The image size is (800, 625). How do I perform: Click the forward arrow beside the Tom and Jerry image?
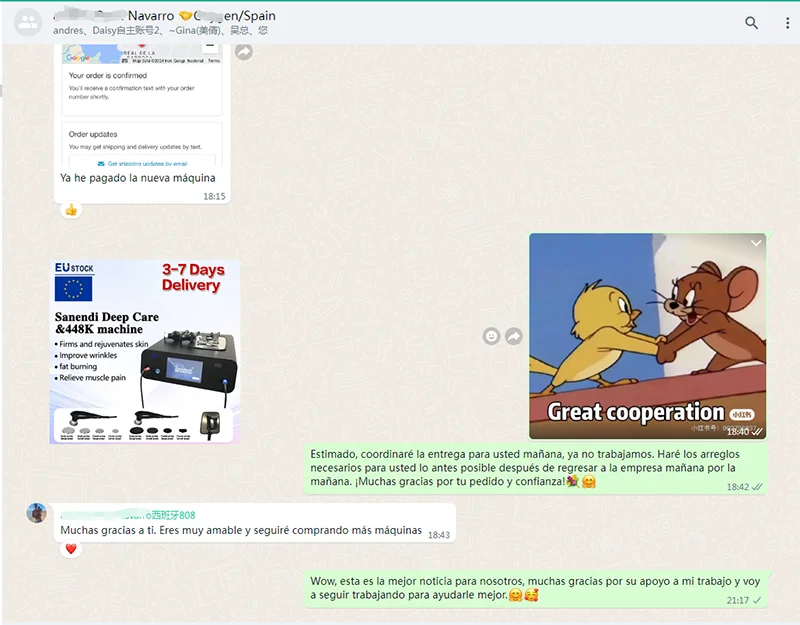point(514,336)
